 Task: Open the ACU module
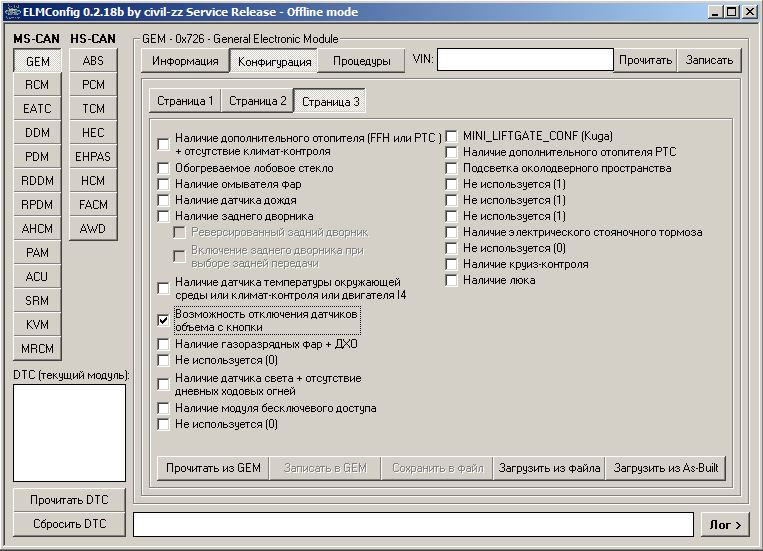[x=37, y=276]
